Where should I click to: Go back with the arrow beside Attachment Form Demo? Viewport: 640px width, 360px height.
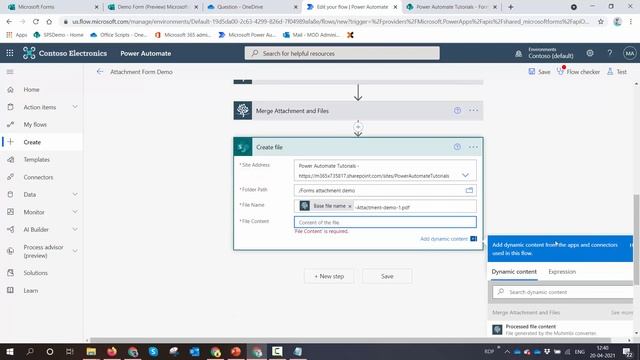(x=100, y=71)
